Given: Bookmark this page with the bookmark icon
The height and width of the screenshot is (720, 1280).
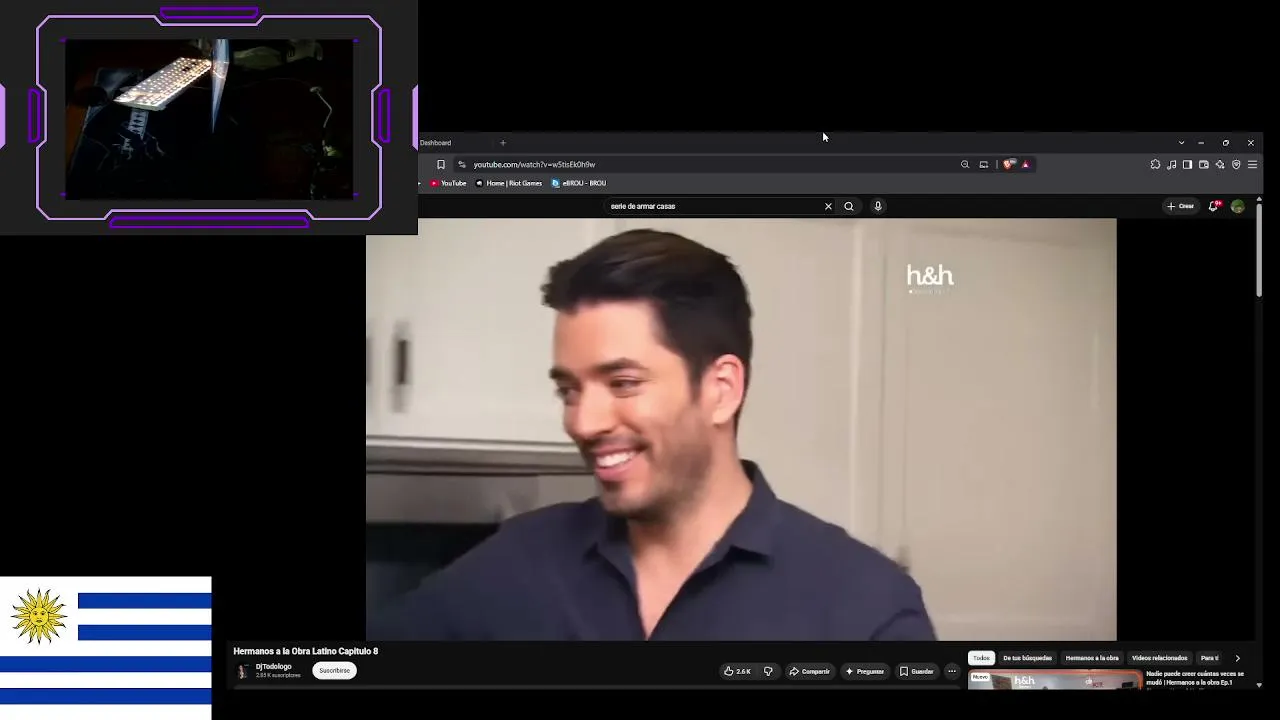Looking at the screenshot, I should [441, 164].
